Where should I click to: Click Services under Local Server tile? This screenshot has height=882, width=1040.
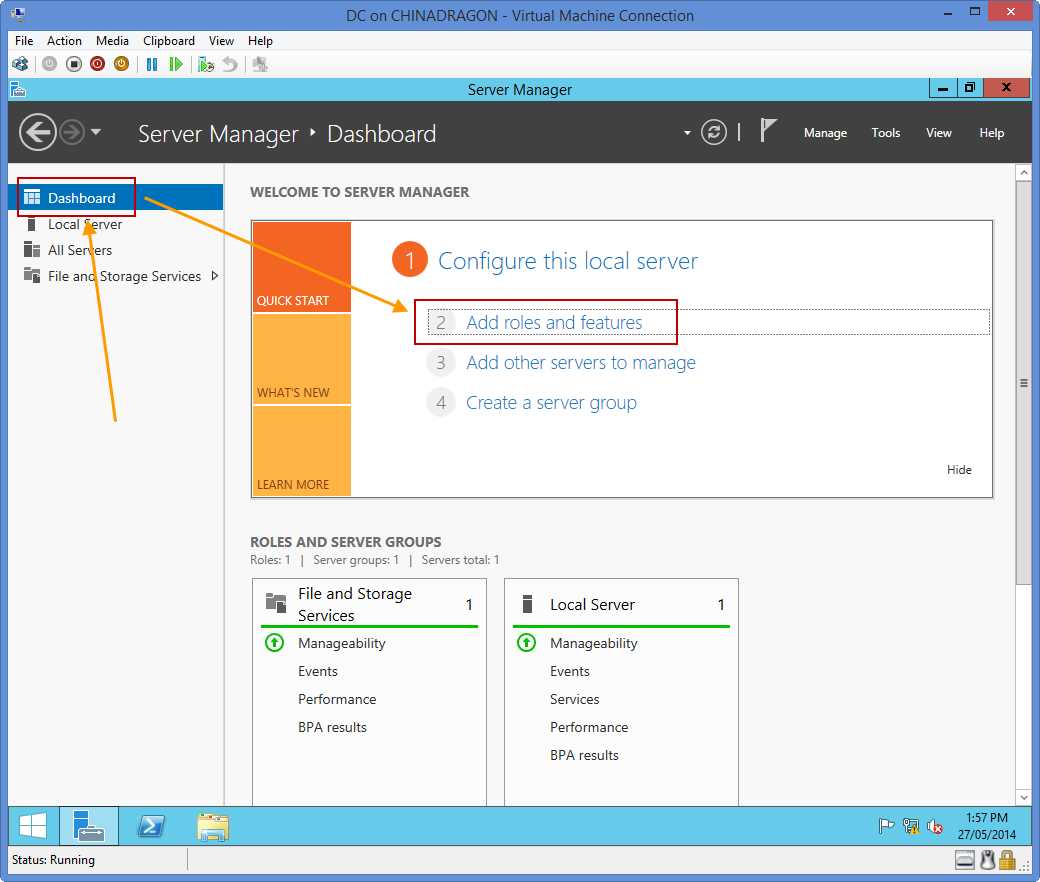coord(574,699)
